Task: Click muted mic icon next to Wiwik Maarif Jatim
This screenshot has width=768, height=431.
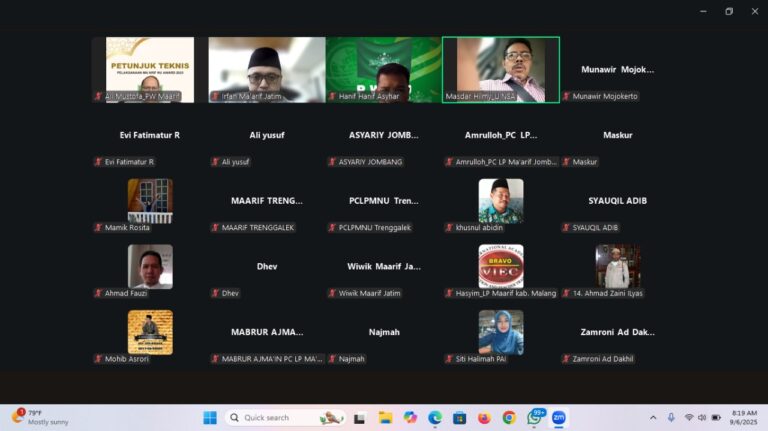Action: click(x=332, y=293)
